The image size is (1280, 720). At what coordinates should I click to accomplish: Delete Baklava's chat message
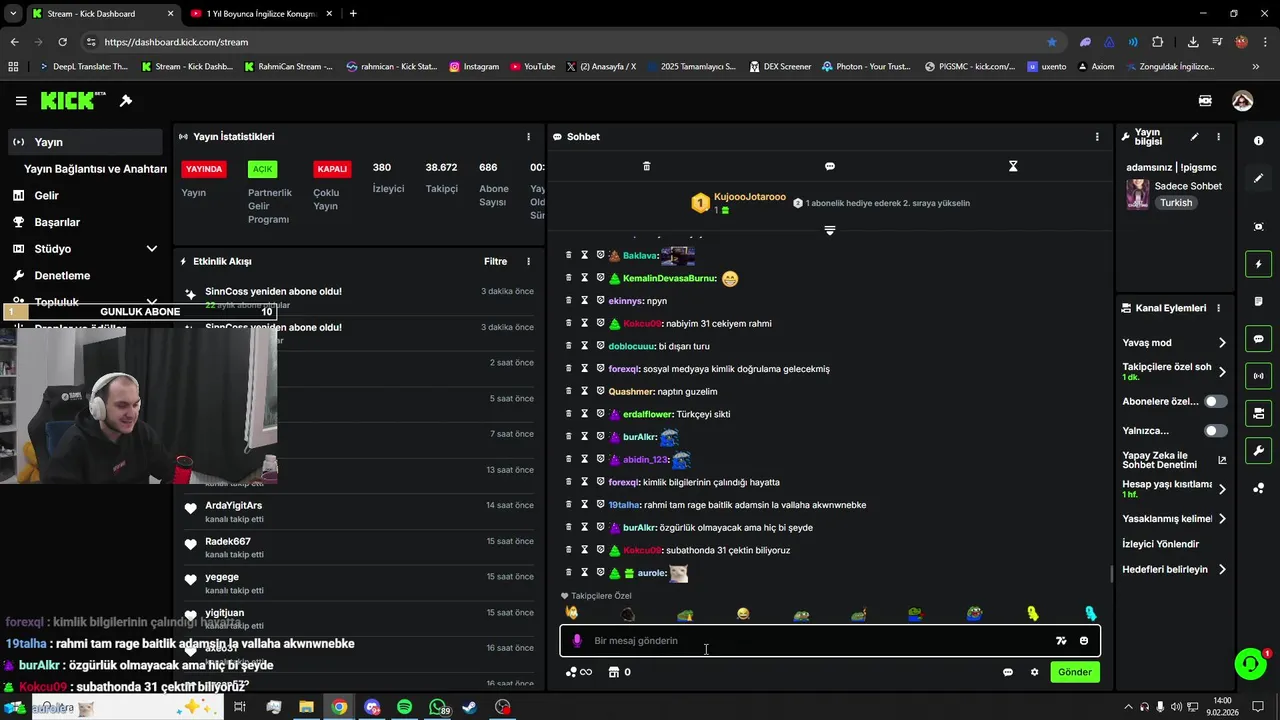pyautogui.click(x=569, y=255)
